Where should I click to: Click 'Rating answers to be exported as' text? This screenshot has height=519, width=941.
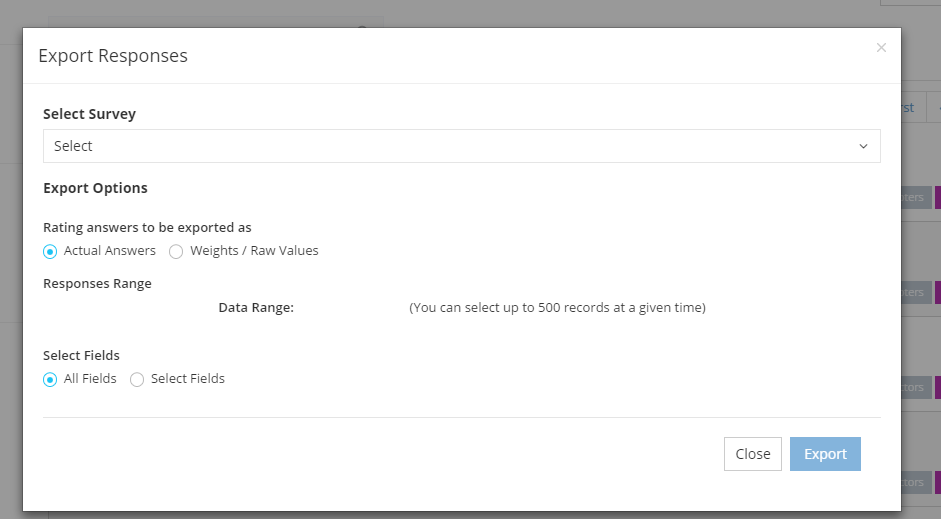(x=147, y=227)
